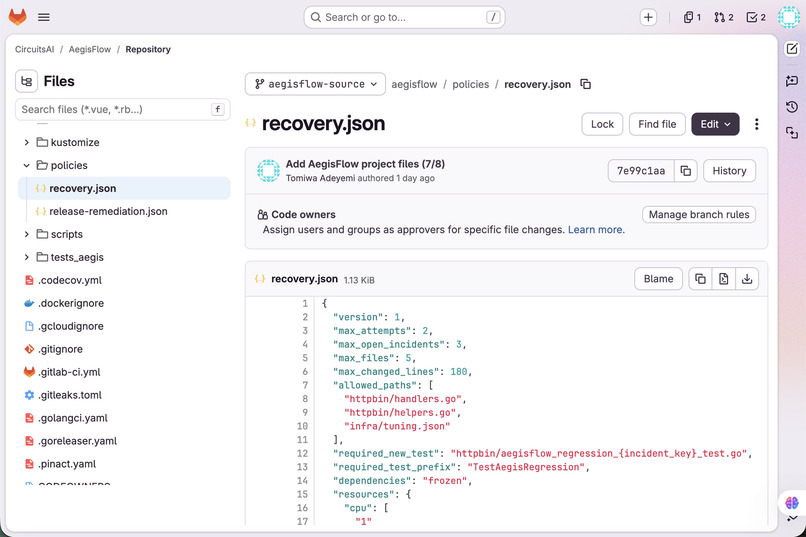Image resolution: width=806 pixels, height=537 pixels.
Task: Go to AegisFlow breadcrumb
Action: click(x=90, y=49)
